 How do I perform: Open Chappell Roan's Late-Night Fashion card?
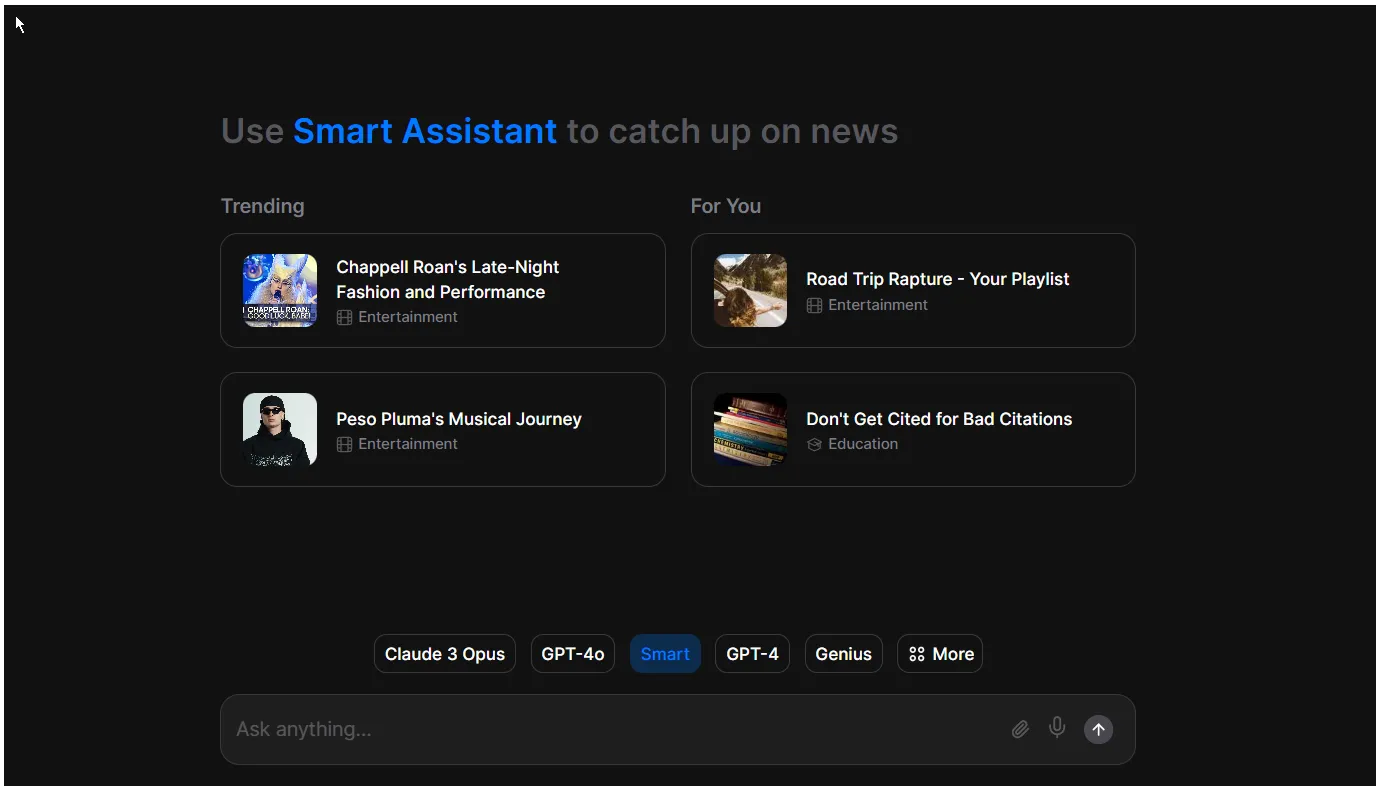443,290
